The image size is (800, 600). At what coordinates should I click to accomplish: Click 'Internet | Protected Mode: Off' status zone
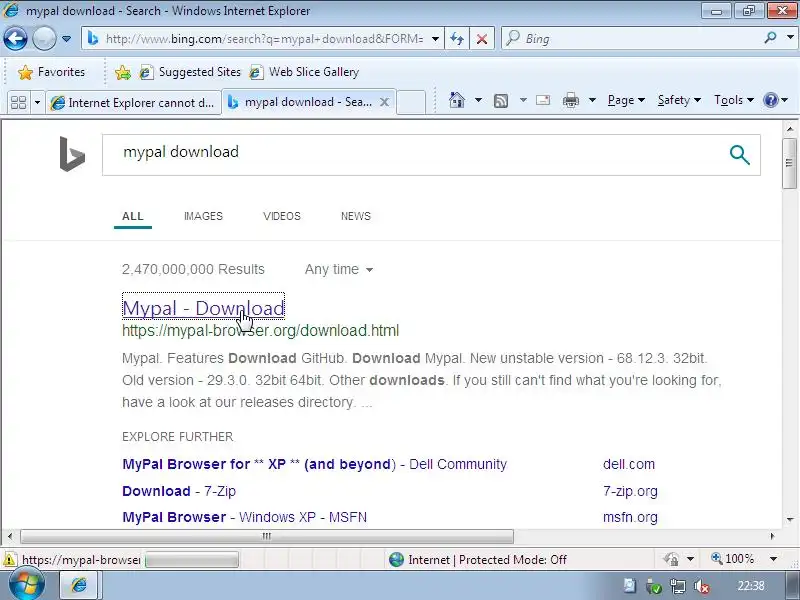(x=478, y=560)
